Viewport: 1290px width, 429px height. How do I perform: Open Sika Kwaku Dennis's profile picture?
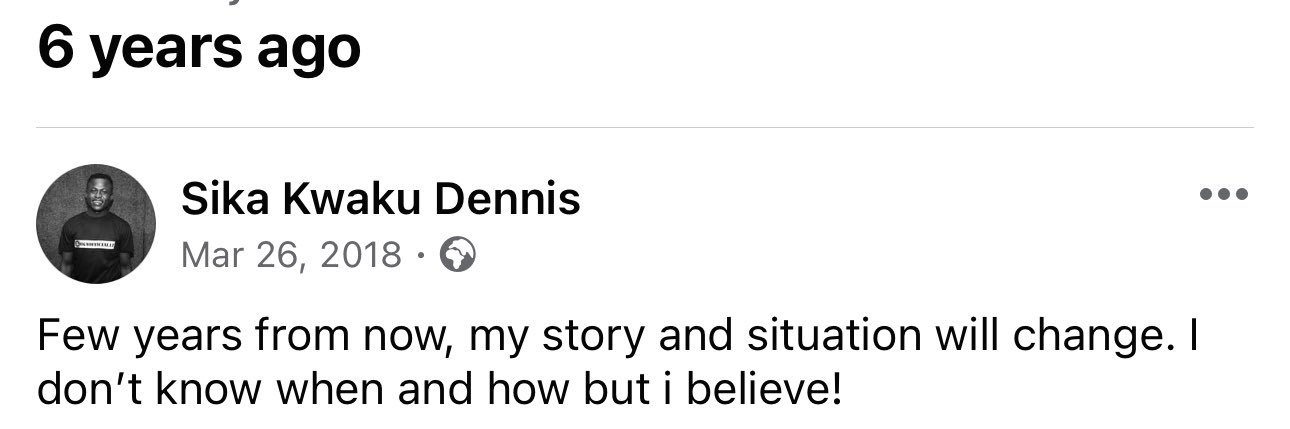[x=96, y=224]
